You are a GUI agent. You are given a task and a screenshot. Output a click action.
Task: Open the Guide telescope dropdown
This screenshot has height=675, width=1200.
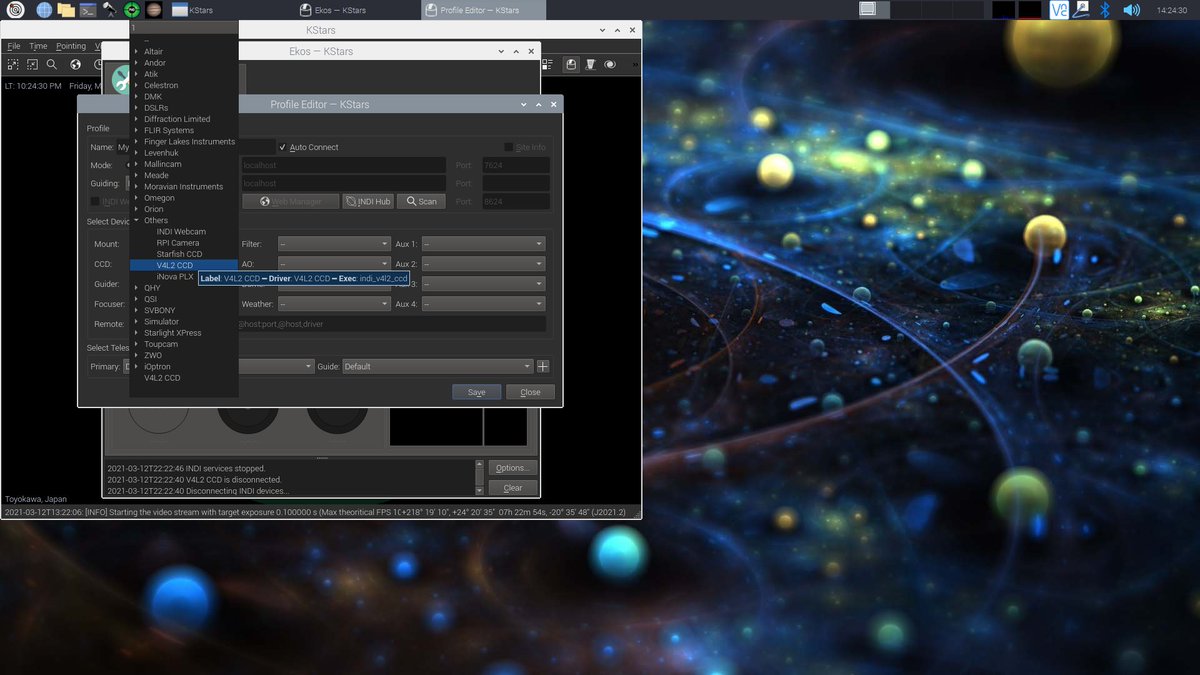(x=437, y=366)
